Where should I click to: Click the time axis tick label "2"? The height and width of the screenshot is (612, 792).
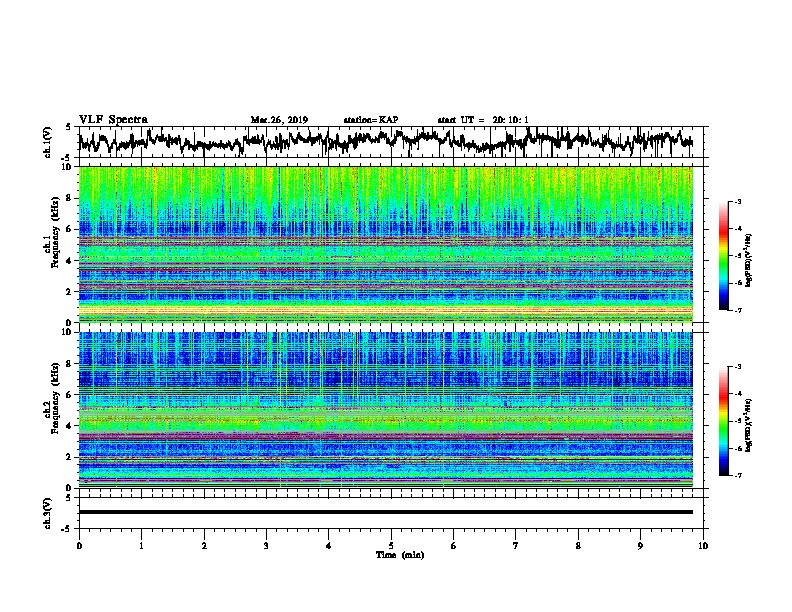coord(204,546)
